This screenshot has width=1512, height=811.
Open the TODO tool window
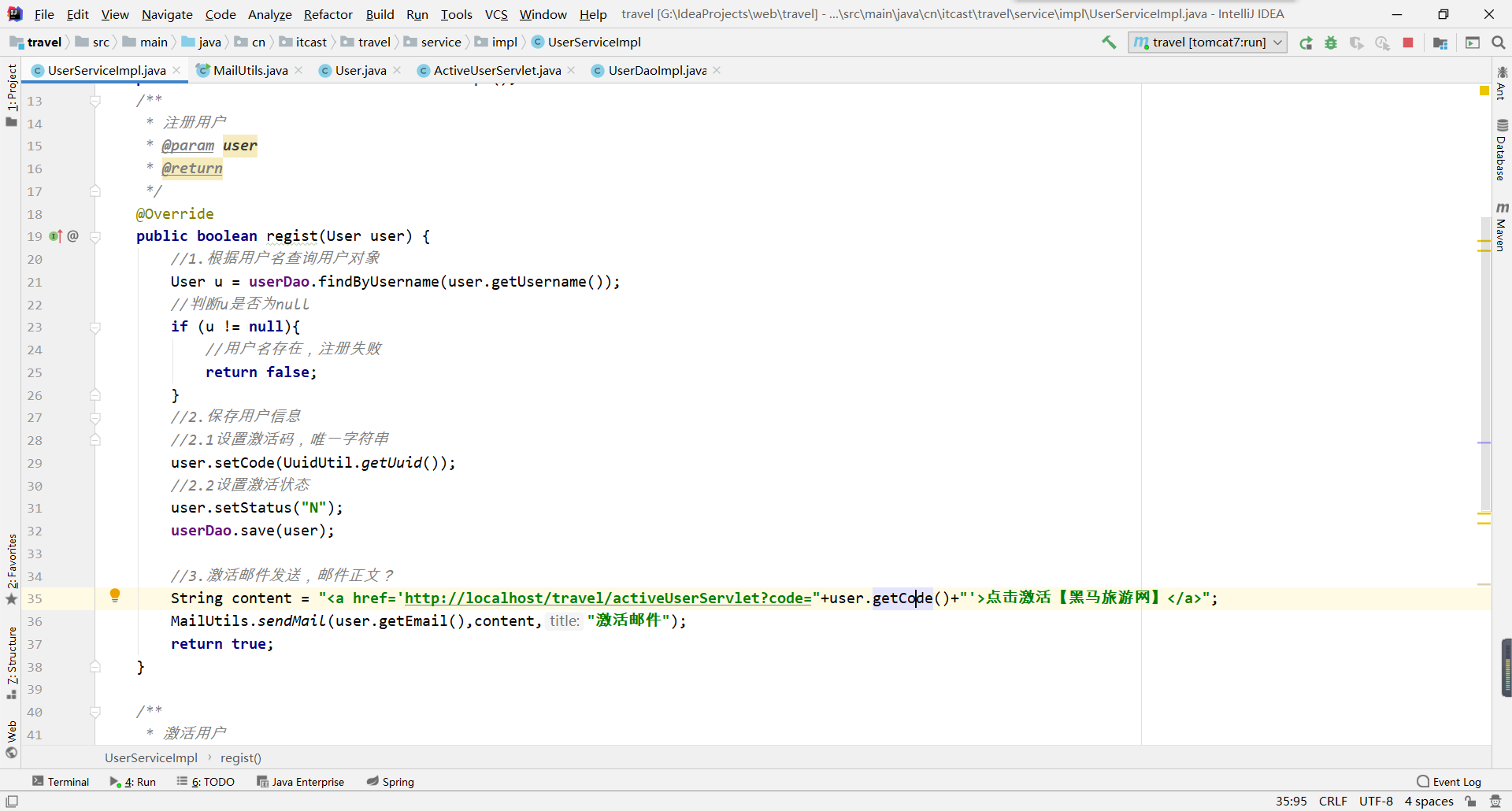coord(206,782)
